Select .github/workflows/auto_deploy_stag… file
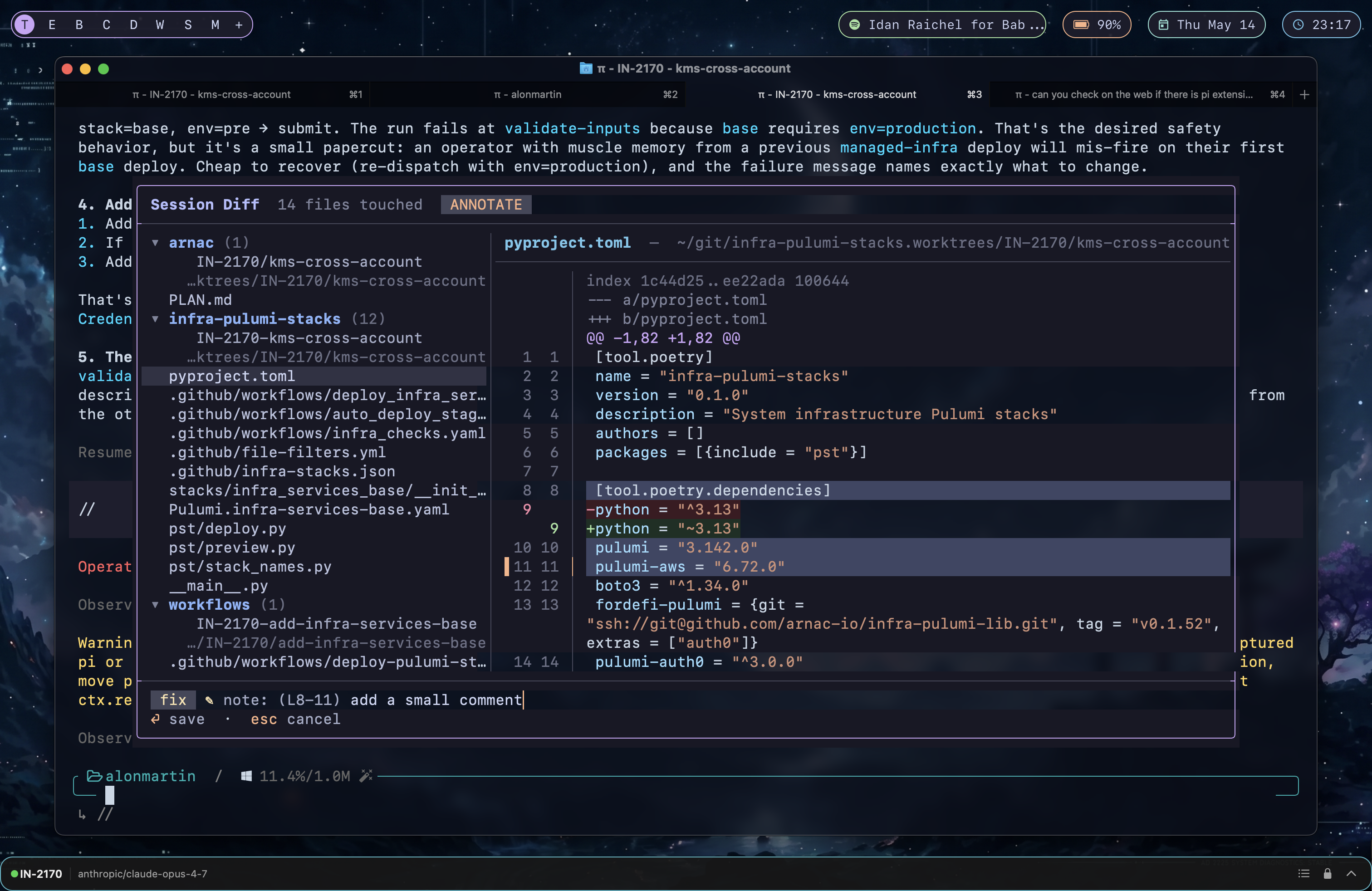1372x891 pixels. click(x=327, y=414)
